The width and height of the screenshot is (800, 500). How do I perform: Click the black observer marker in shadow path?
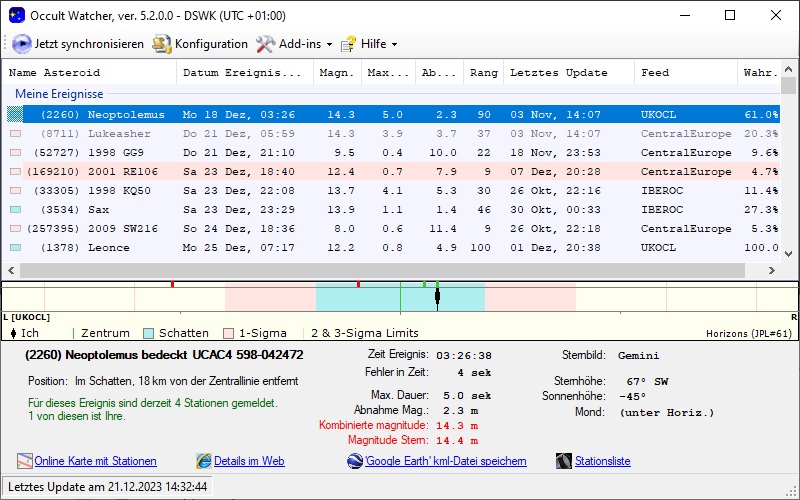(437, 295)
